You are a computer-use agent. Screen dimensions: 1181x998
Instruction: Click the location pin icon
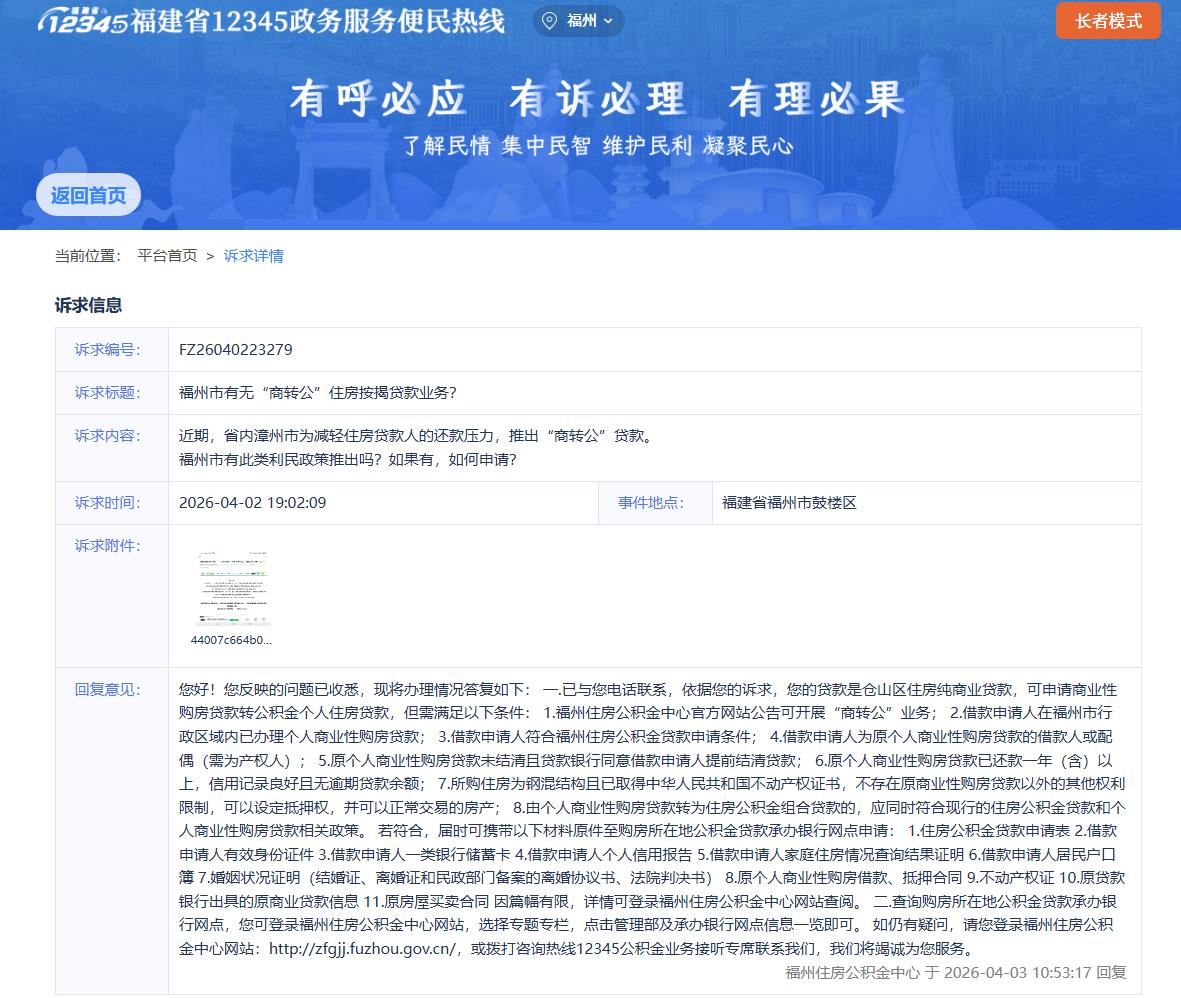[x=548, y=21]
